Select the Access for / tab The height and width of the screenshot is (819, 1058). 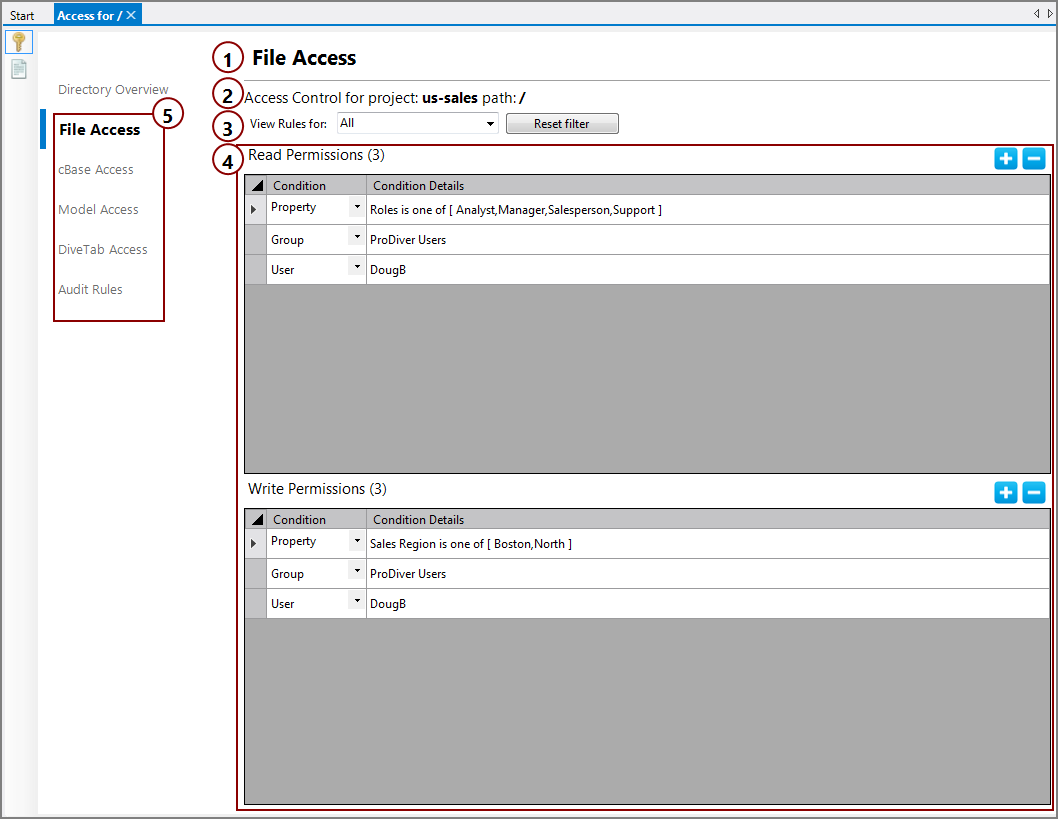(x=90, y=14)
